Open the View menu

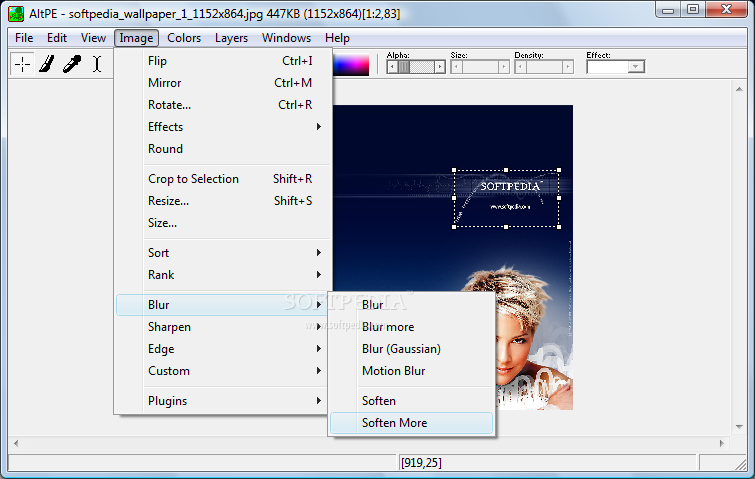click(x=93, y=38)
